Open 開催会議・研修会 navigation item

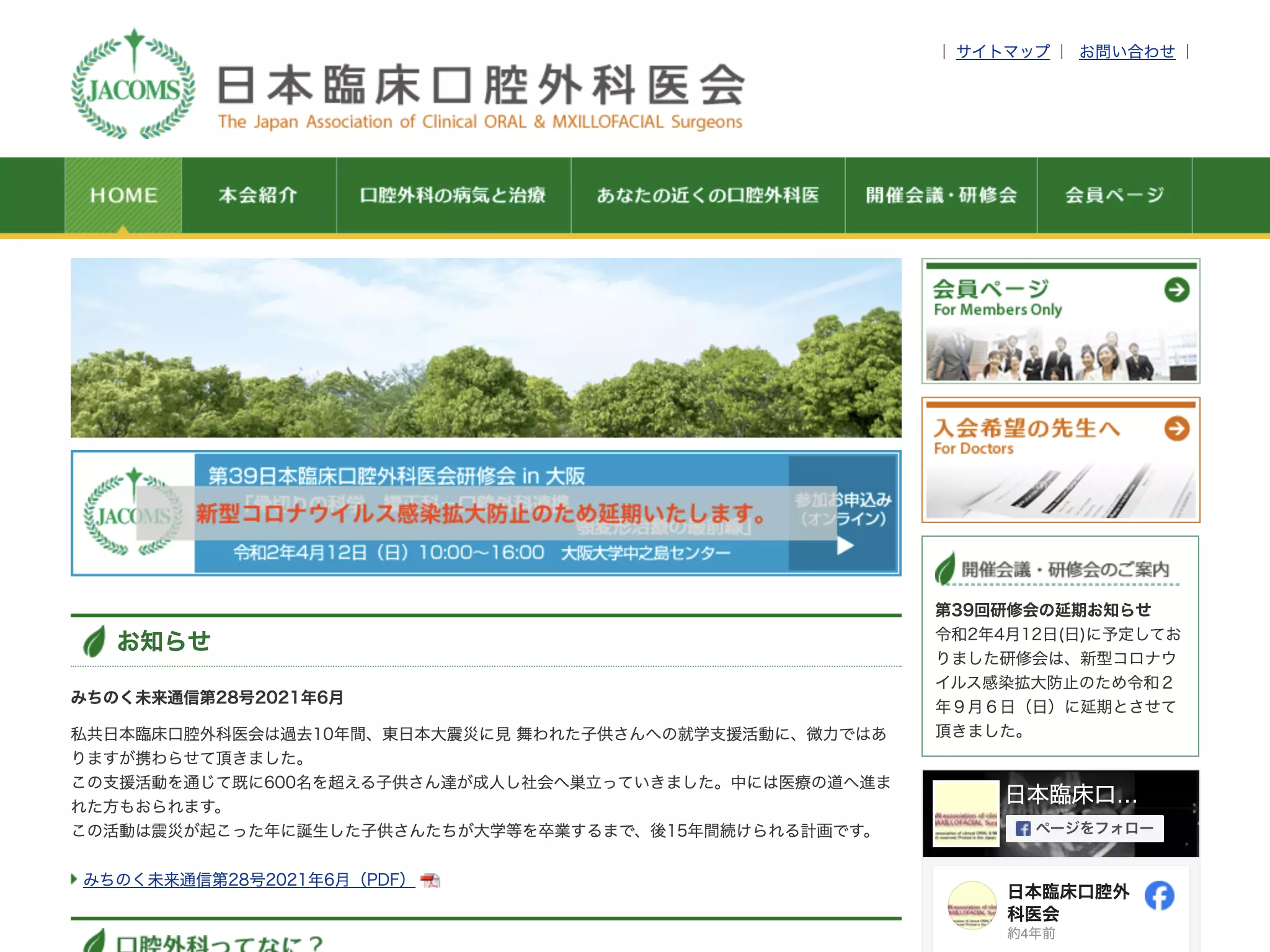coord(941,195)
